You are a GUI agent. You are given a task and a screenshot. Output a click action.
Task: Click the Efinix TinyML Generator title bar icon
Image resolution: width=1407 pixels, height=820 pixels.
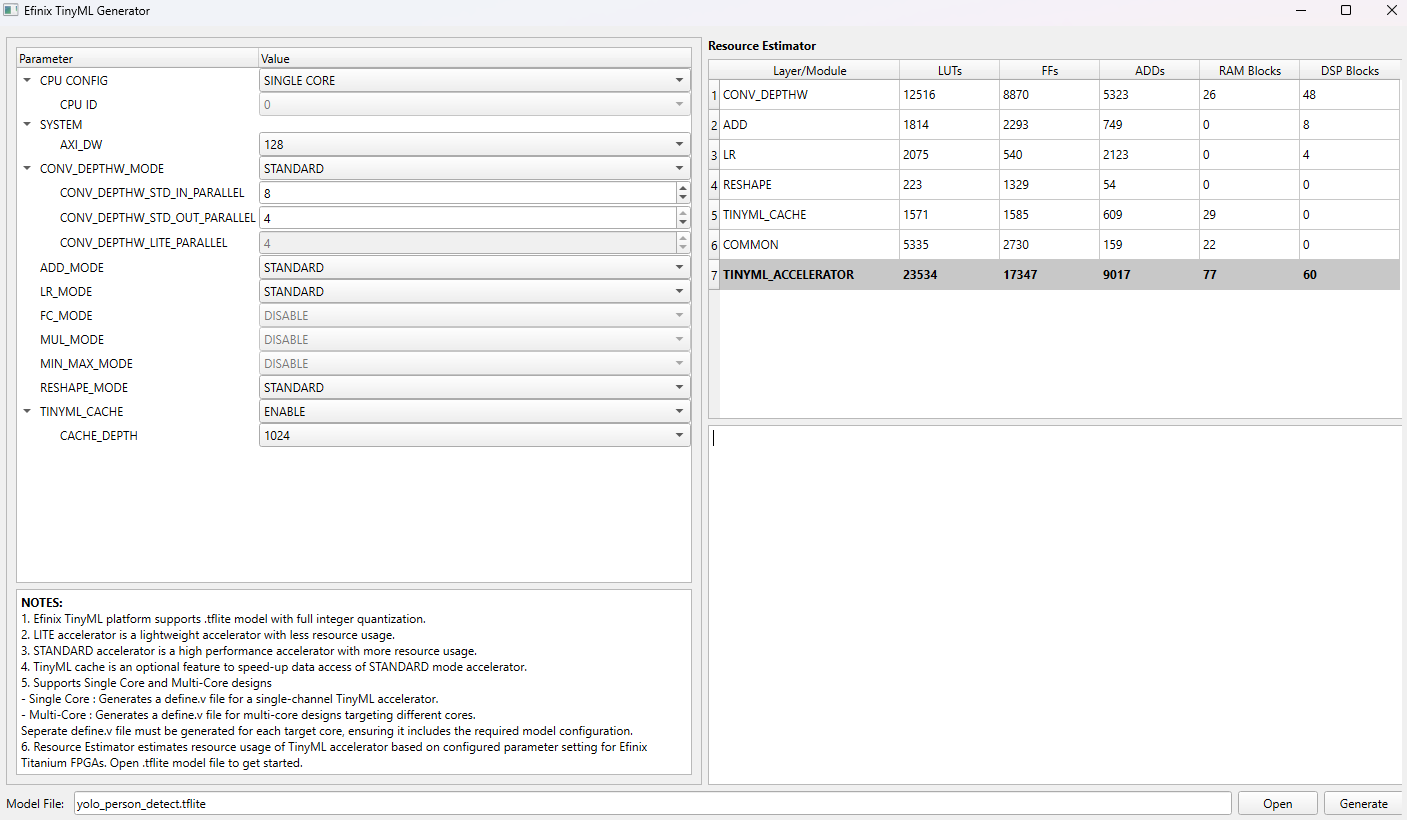pos(12,10)
